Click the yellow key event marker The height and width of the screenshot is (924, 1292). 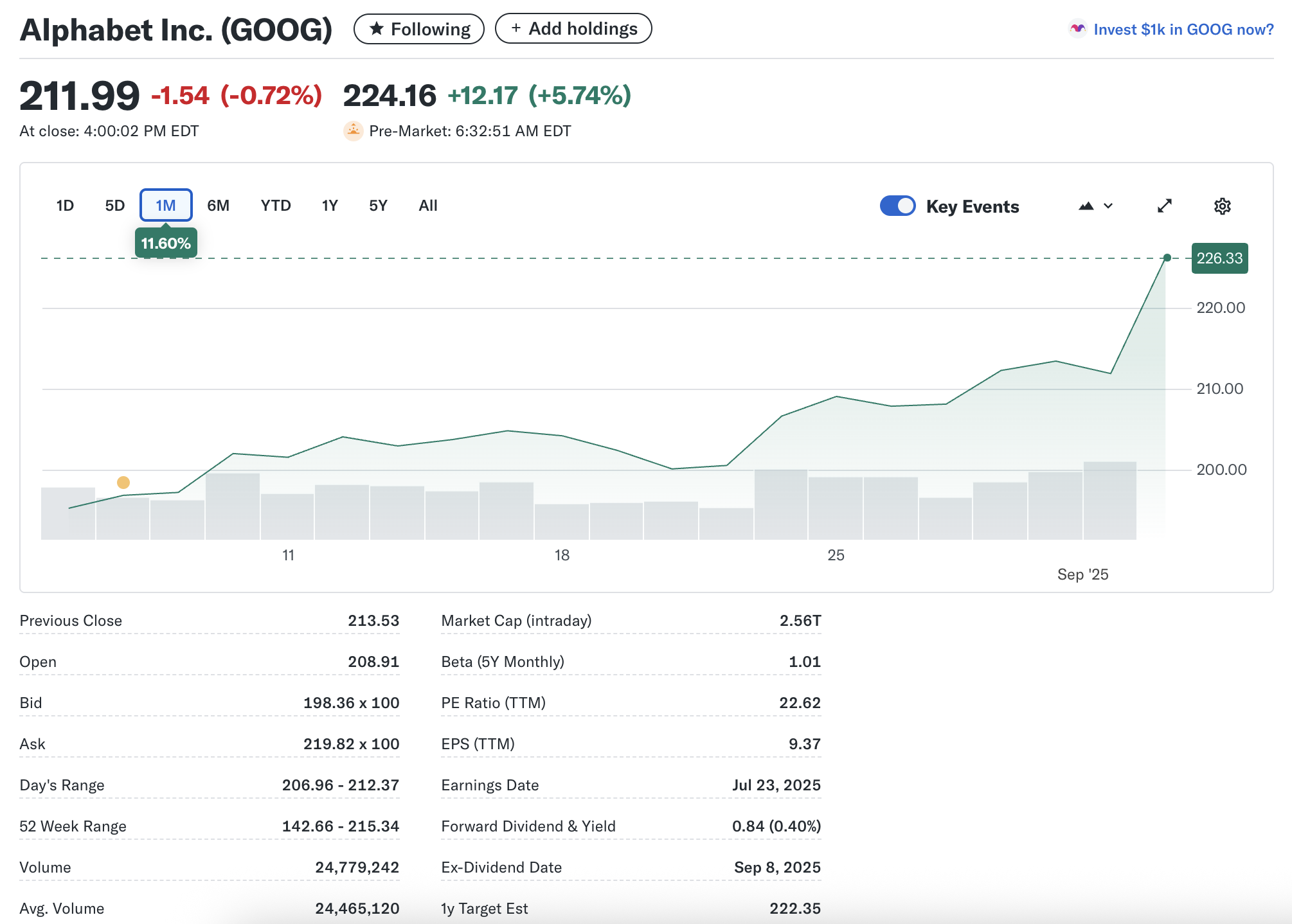click(123, 482)
